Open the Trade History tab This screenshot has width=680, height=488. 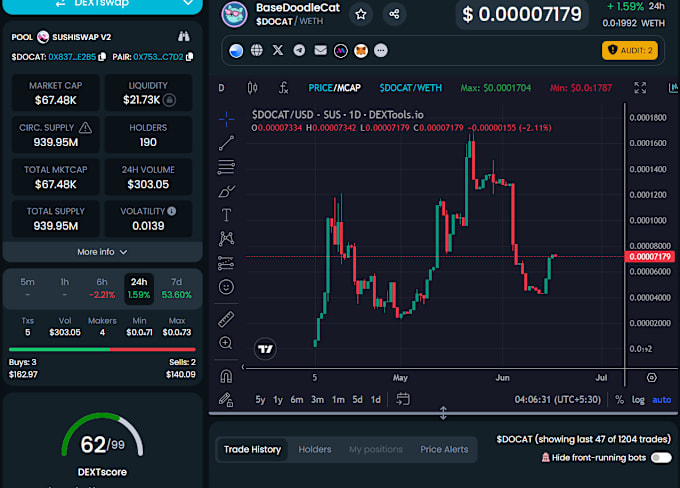point(252,449)
